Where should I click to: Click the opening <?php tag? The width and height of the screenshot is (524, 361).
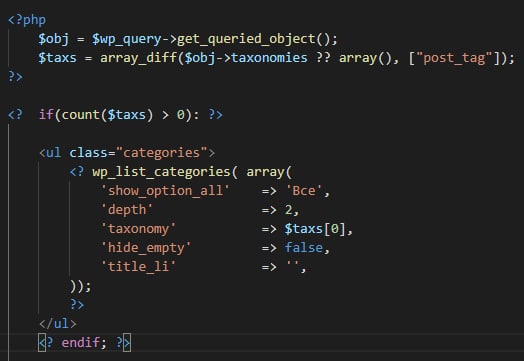pos(27,20)
